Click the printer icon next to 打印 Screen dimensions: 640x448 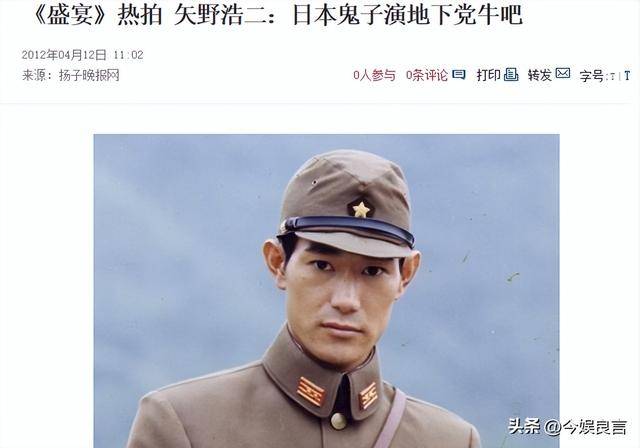(x=511, y=74)
